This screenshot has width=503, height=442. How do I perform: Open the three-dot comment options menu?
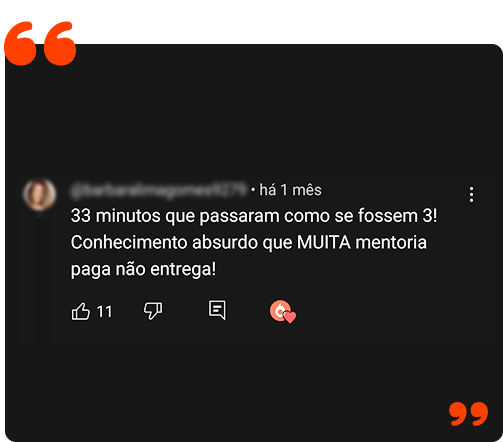click(471, 194)
